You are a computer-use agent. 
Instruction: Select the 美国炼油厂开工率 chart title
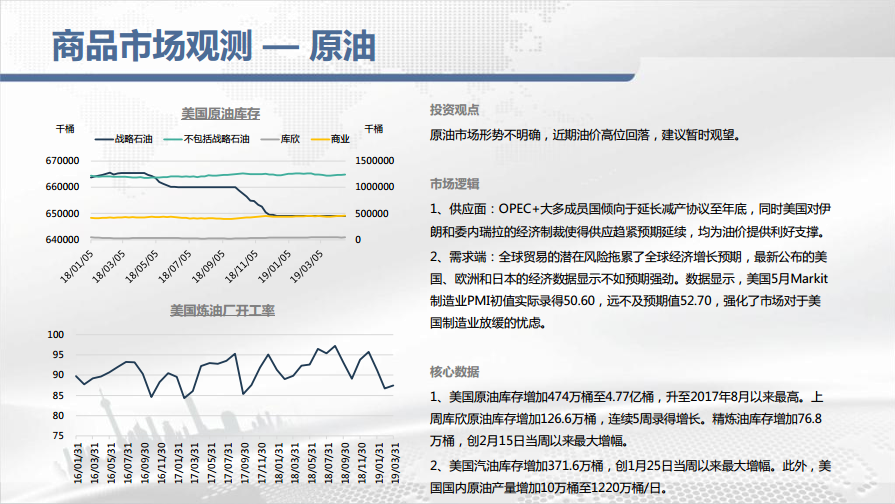221,310
